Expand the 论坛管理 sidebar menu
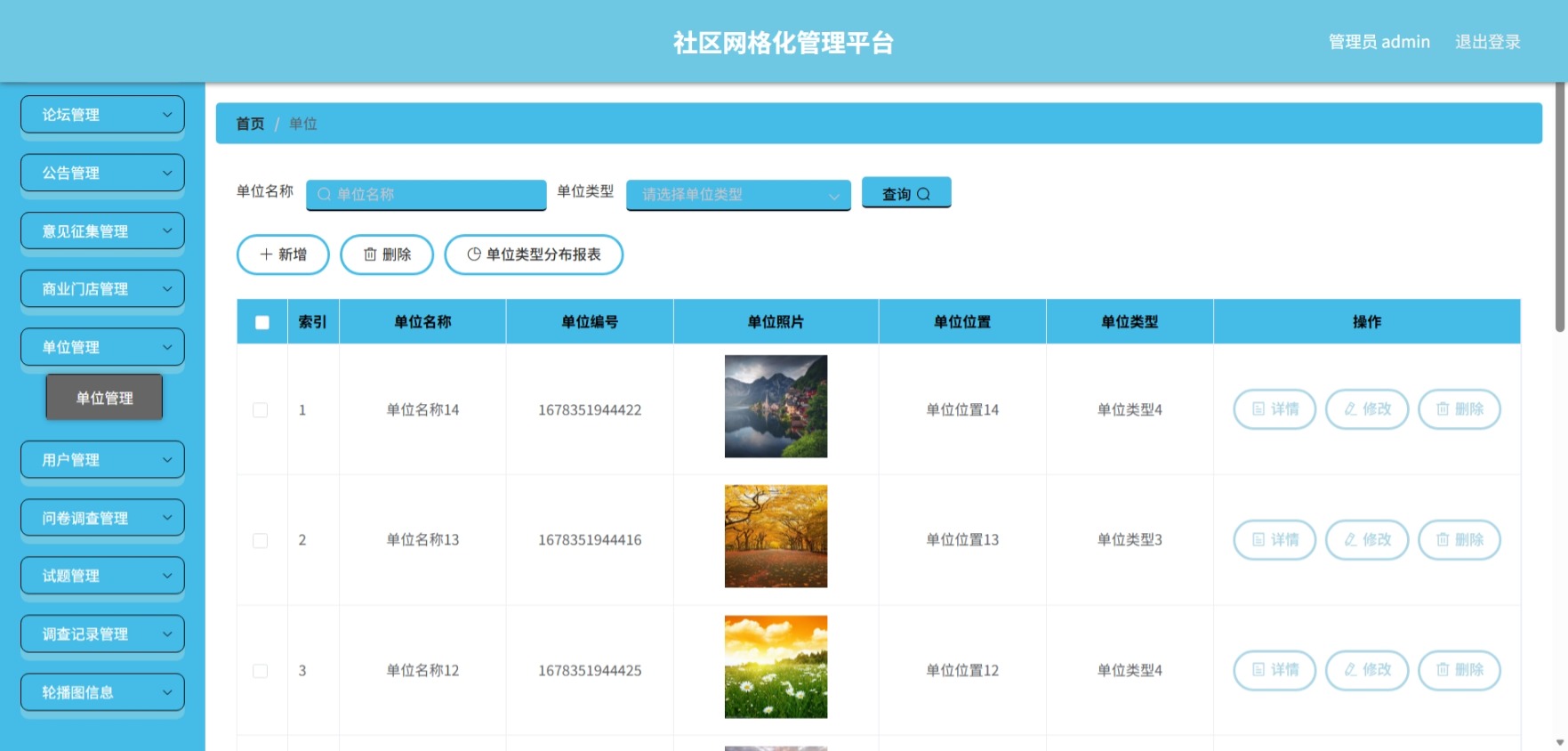Screen dimensions: 1568x751 102,115
